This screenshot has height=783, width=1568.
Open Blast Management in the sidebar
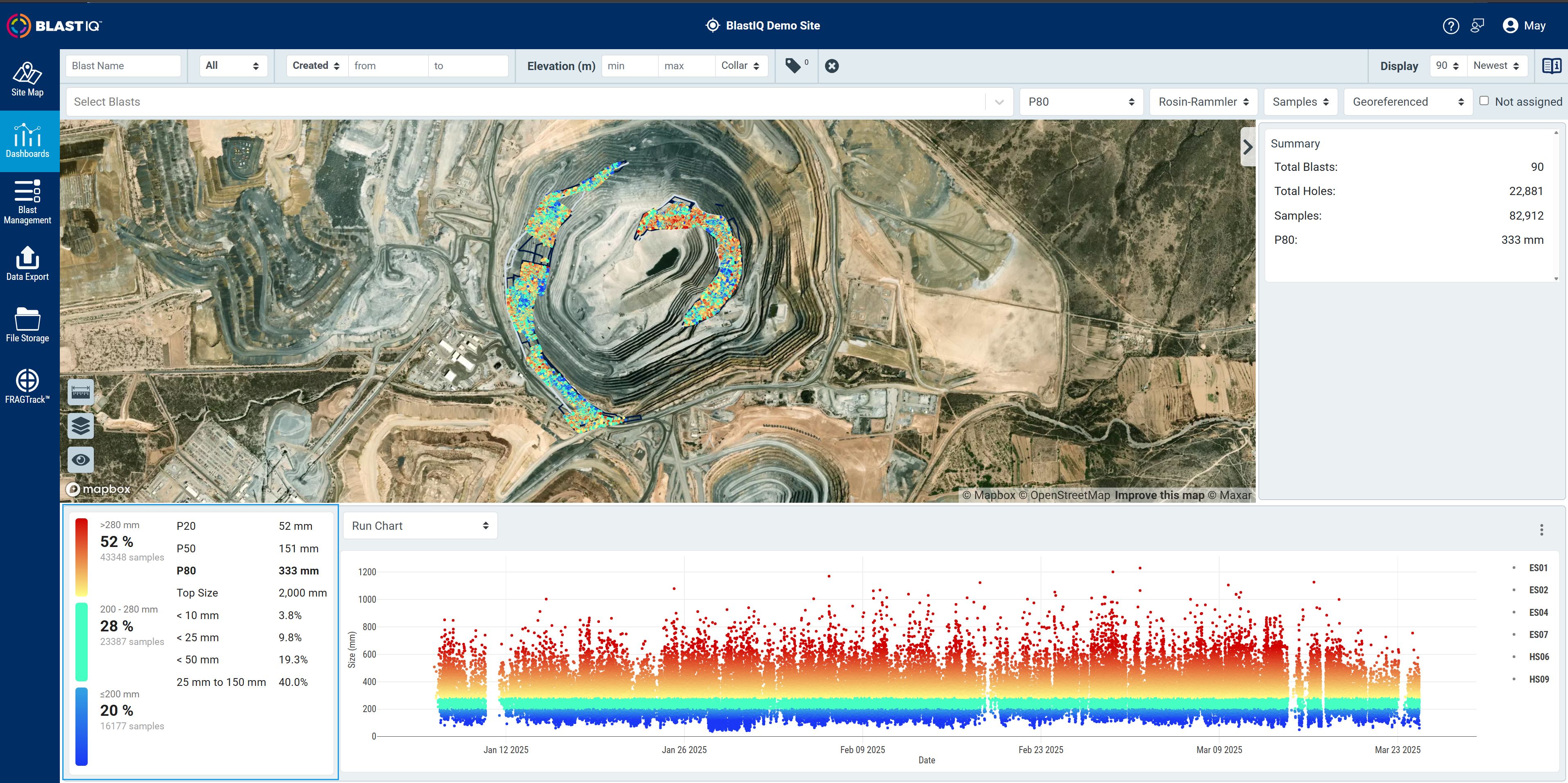pyautogui.click(x=27, y=202)
